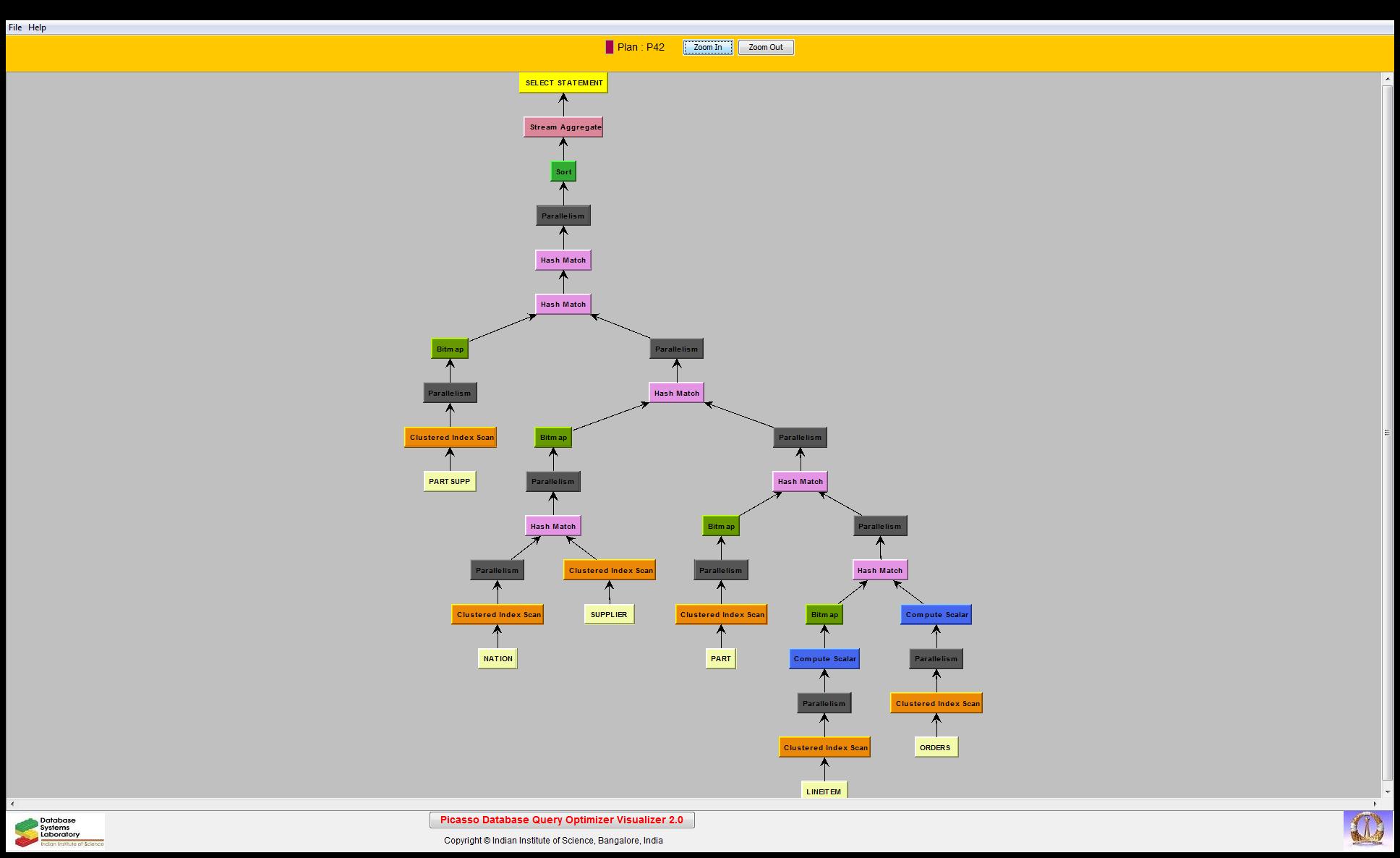Click the Zoom In button

[707, 48]
